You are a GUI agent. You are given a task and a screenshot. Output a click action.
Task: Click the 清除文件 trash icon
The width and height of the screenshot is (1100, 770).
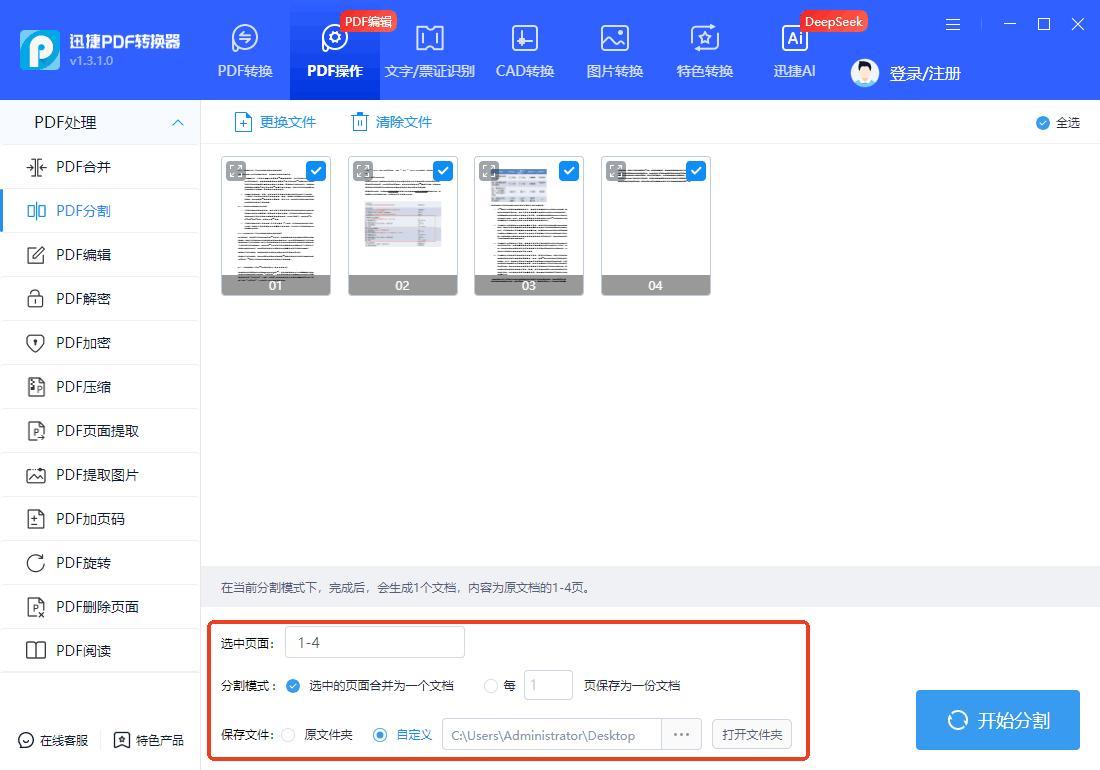359,122
